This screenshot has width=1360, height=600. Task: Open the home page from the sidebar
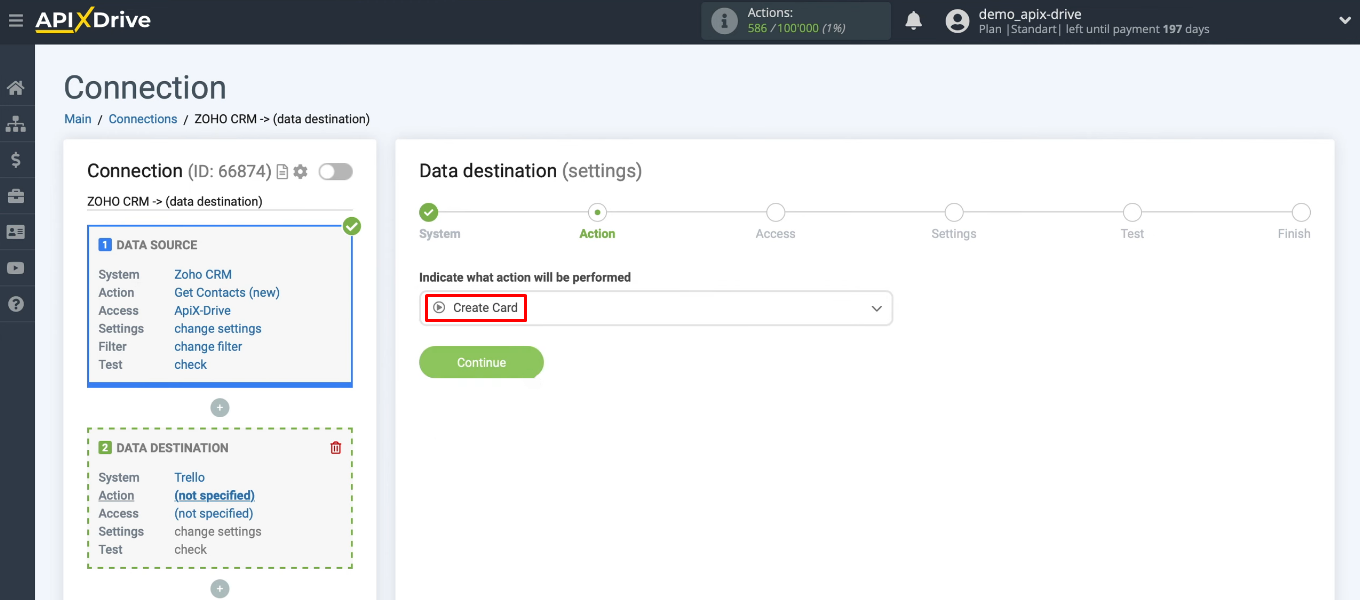[16, 87]
